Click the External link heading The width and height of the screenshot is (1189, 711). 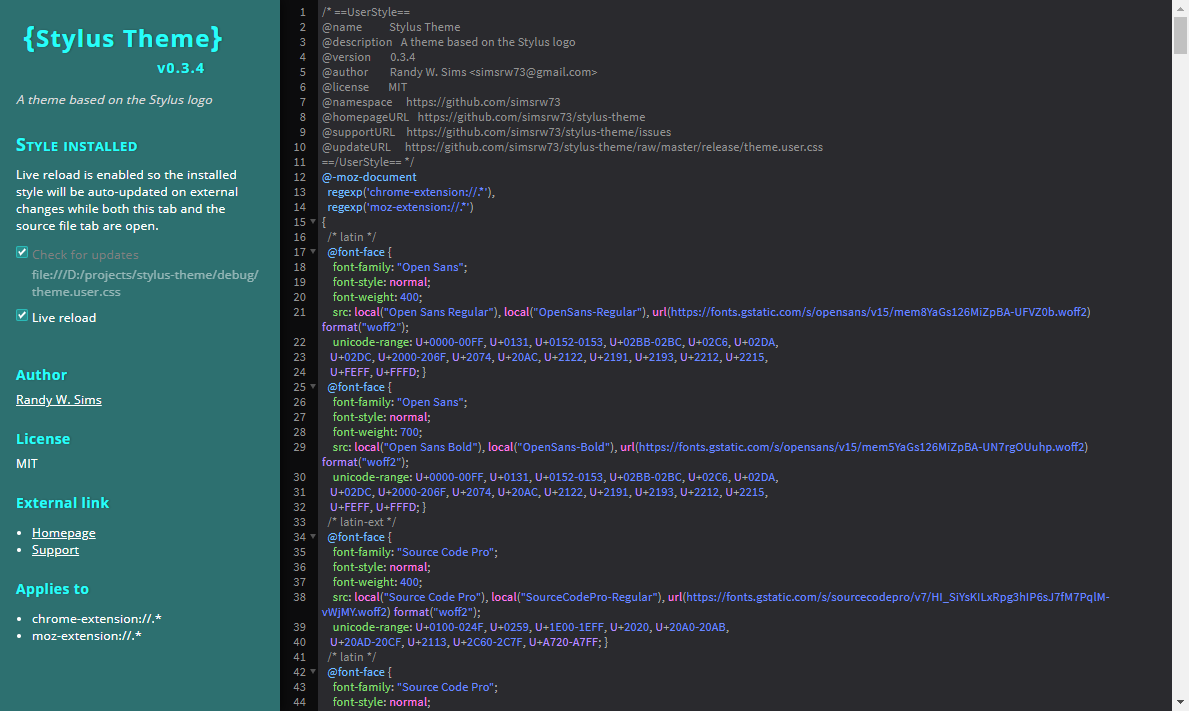coord(62,503)
